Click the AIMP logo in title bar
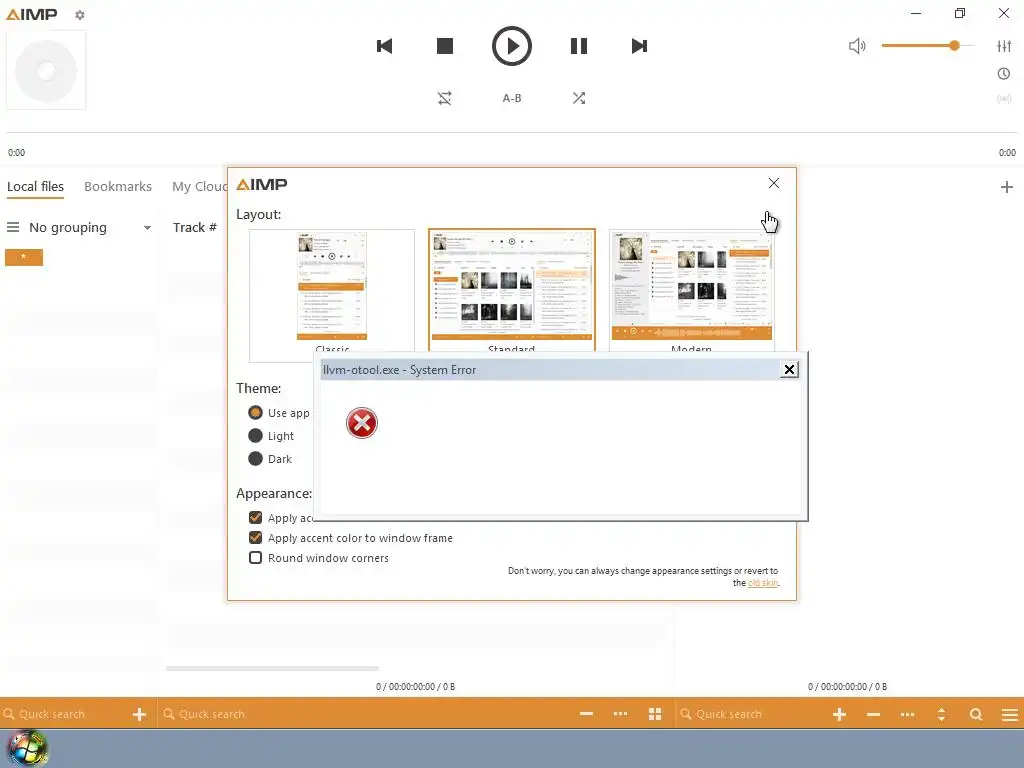 pyautogui.click(x=31, y=14)
